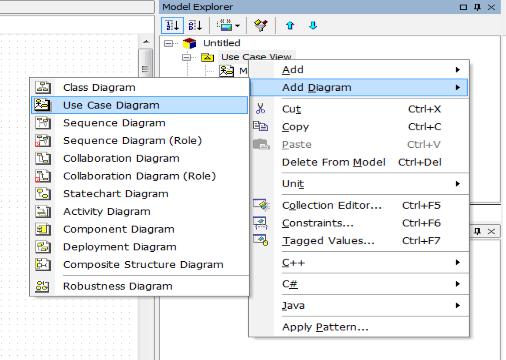
Task: Open the Unit submenu
Action: (x=359, y=184)
